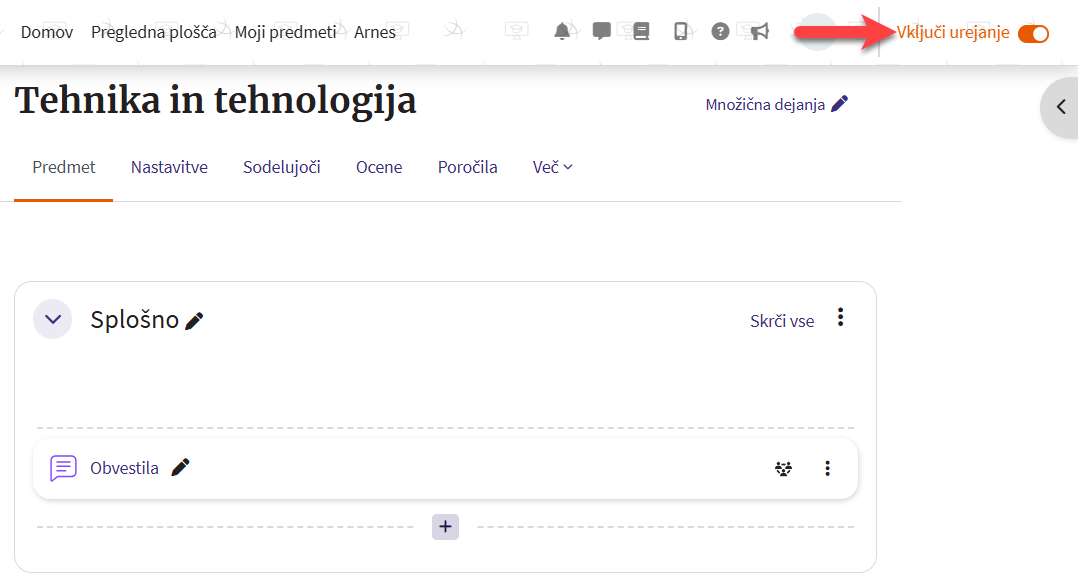Viewport: 1078px width, 585px height.
Task: Open the Splošno section three-dot menu
Action: [840, 318]
